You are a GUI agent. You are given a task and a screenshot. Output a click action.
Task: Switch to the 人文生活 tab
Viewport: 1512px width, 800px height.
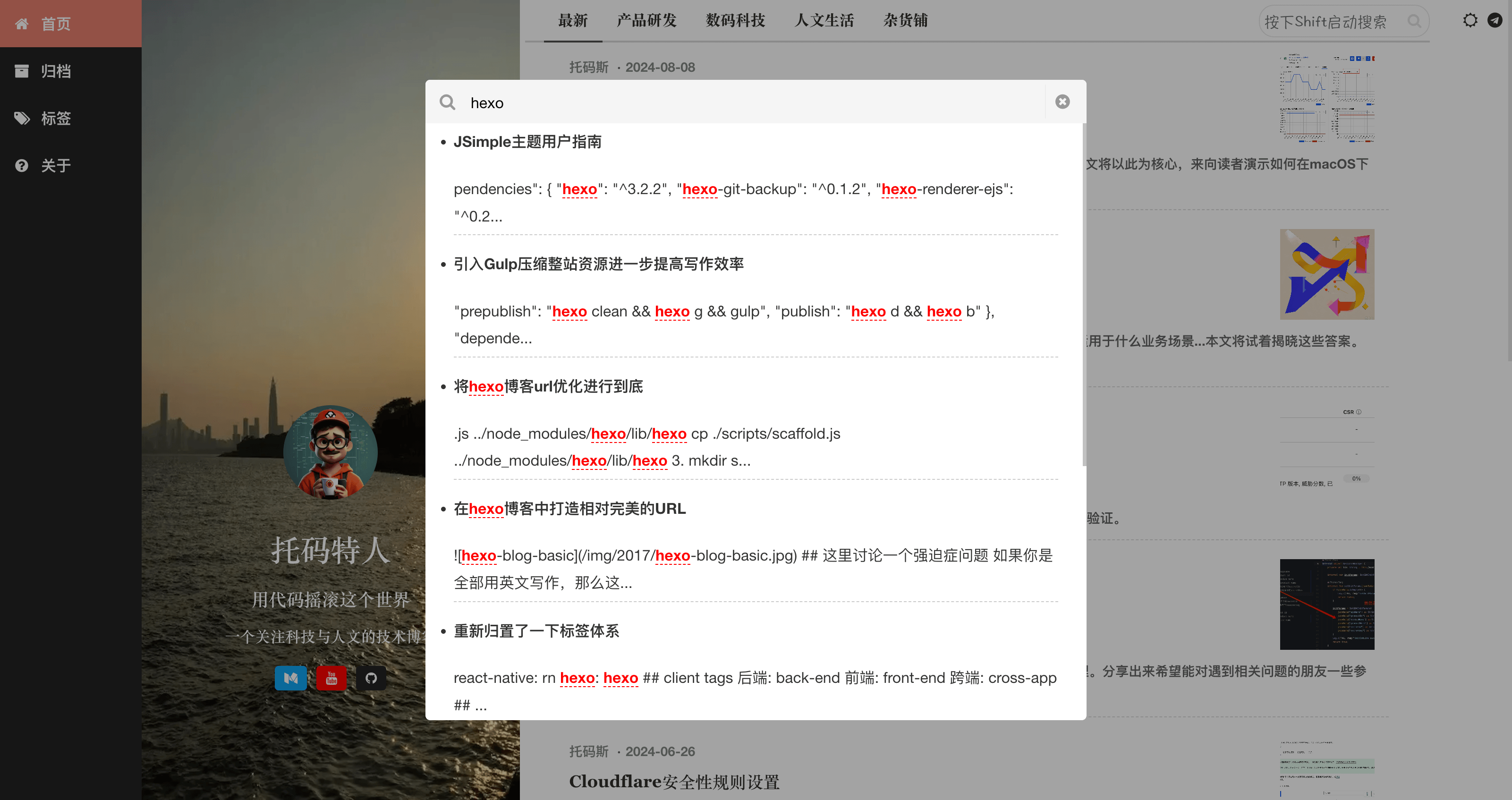[x=824, y=20]
